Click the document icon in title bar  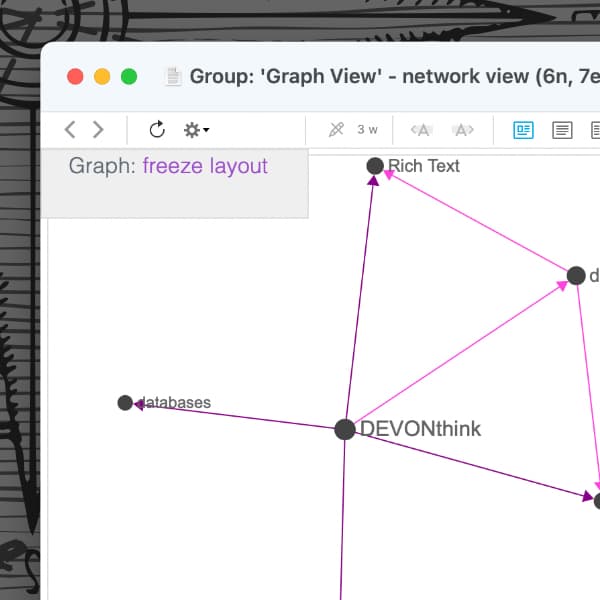click(x=173, y=76)
